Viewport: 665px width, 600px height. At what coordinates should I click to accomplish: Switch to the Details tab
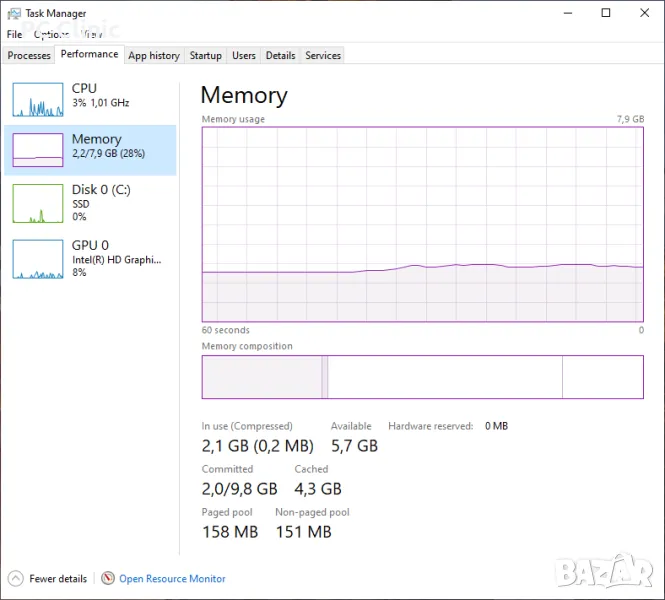(281, 56)
